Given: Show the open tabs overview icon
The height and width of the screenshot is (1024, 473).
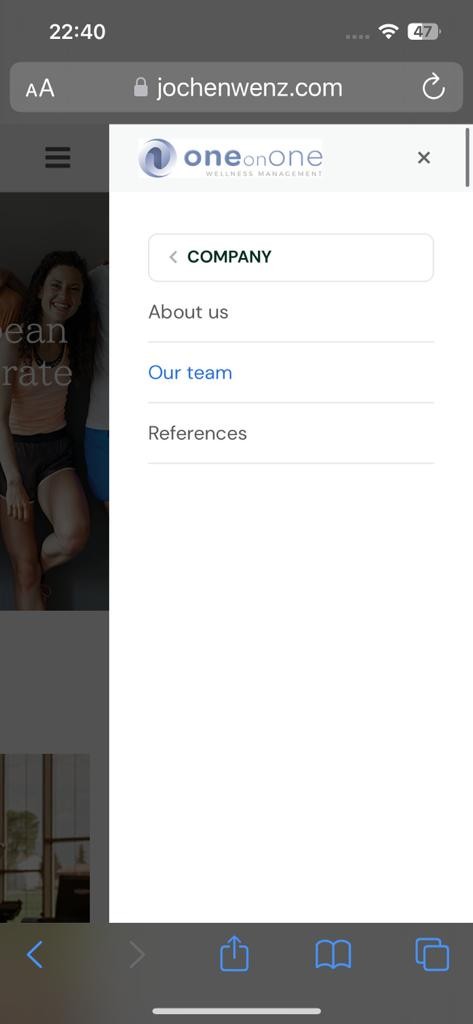Looking at the screenshot, I should click(x=432, y=954).
